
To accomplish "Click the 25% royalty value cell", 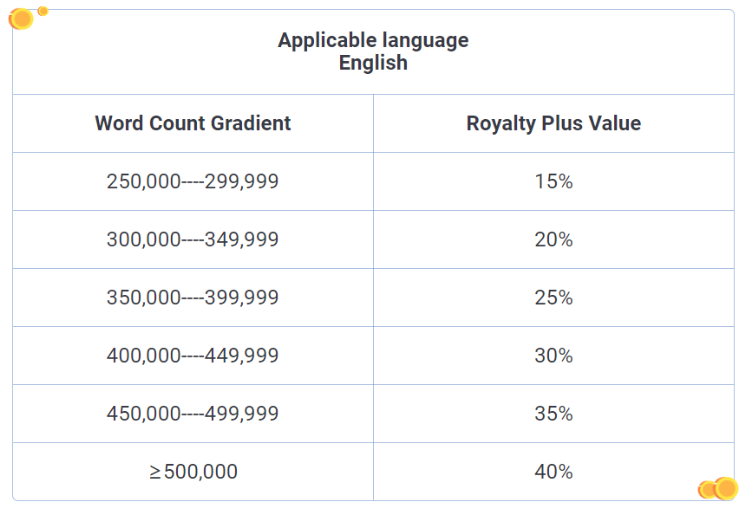I will 553,298.
